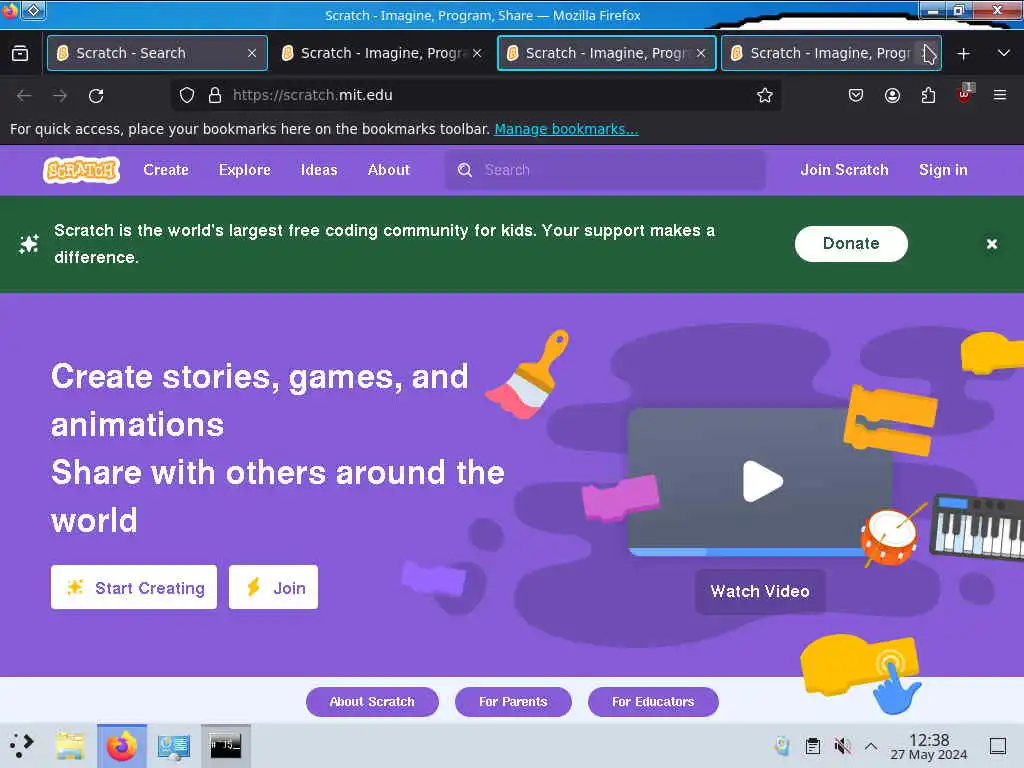This screenshot has height=768, width=1024.
Task: Open the terminal from the taskbar
Action: (225, 745)
